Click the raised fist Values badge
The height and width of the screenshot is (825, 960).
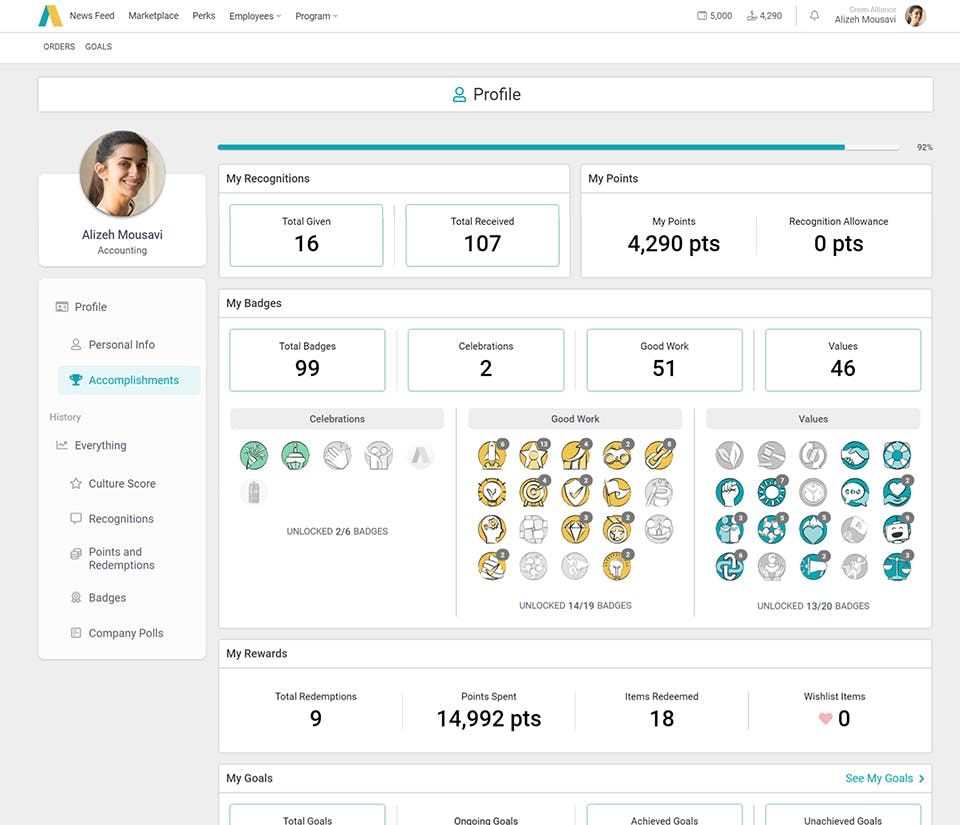tap(729, 492)
